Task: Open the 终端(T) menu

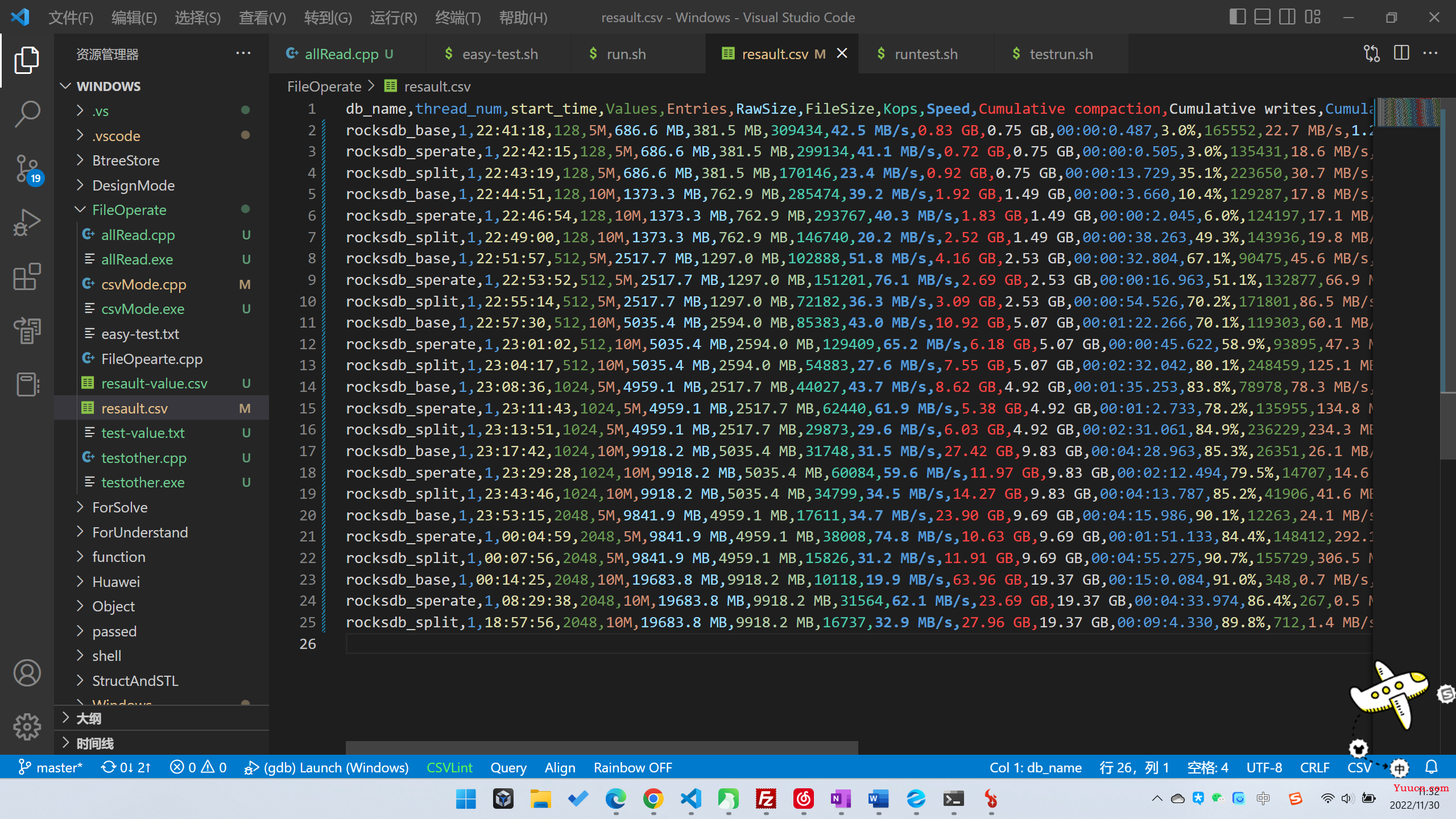Action: coord(458,18)
